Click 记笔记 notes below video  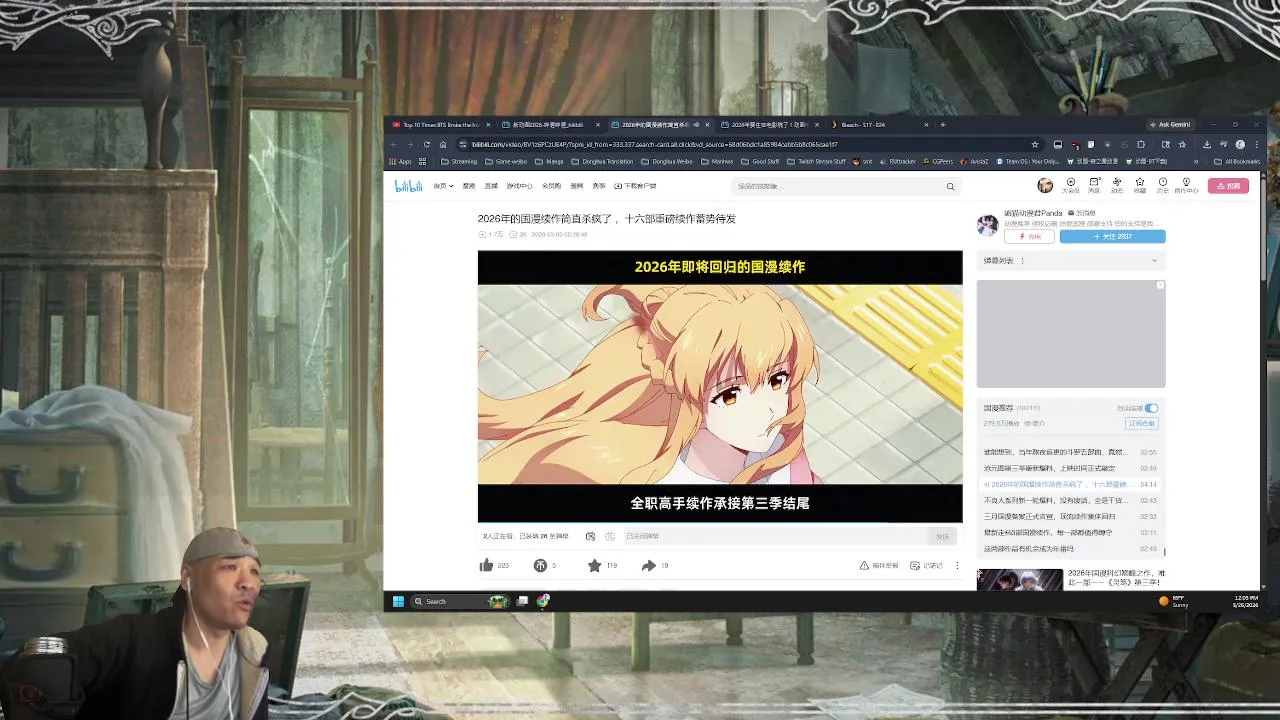coord(927,565)
